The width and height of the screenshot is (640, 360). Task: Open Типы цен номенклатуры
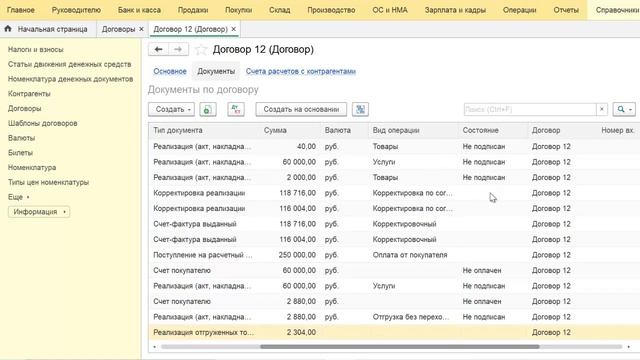(48, 182)
